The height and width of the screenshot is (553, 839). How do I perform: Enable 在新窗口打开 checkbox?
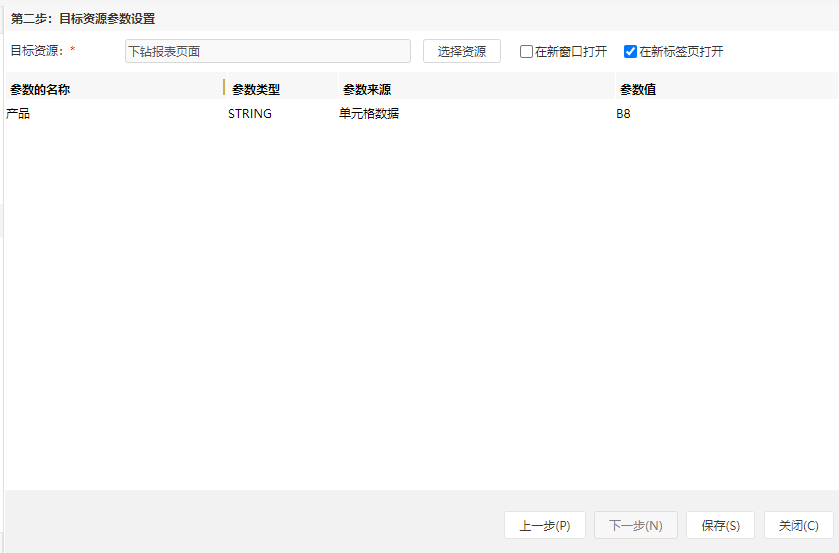click(x=527, y=51)
